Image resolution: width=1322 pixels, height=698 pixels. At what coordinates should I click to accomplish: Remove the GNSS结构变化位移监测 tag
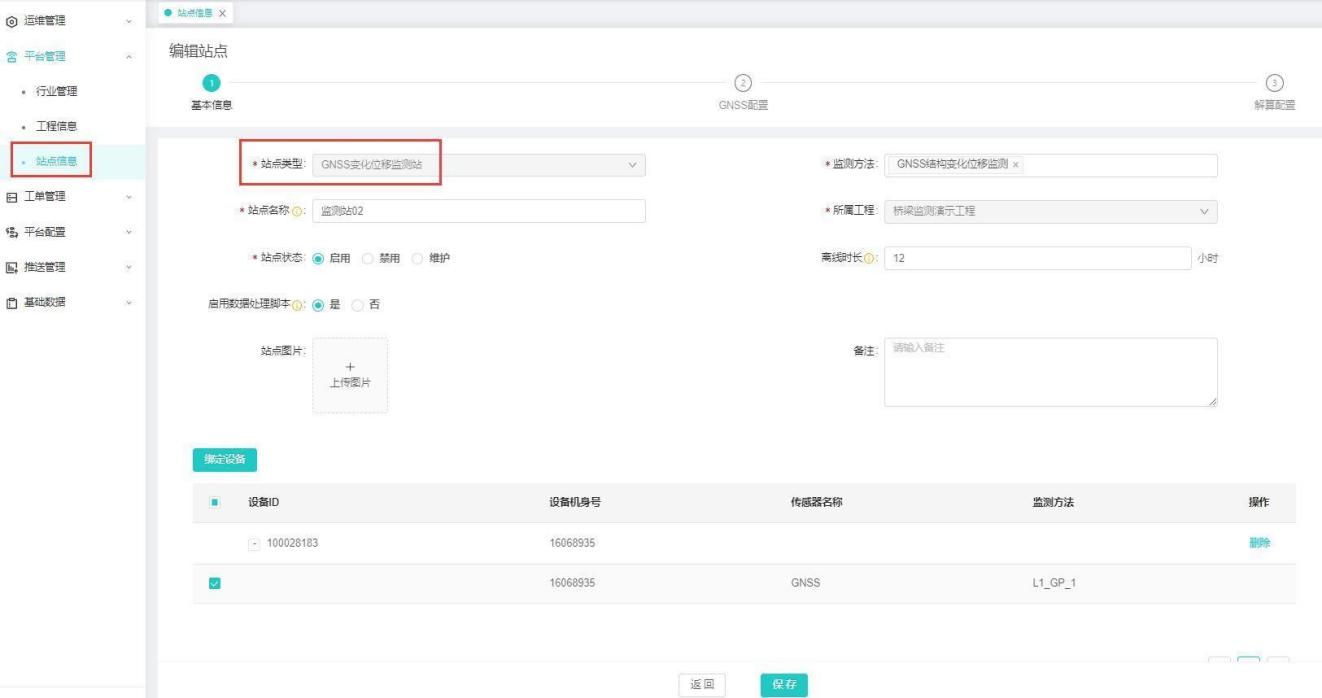[1016, 165]
